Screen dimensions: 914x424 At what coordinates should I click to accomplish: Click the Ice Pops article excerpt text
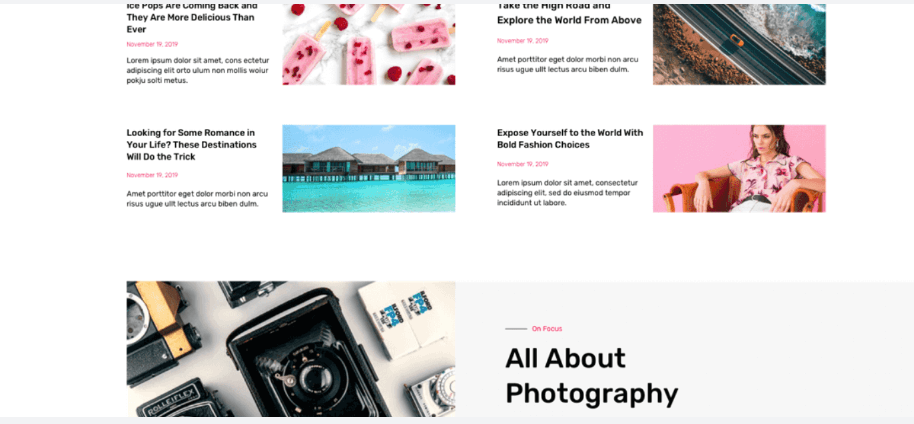(x=198, y=70)
